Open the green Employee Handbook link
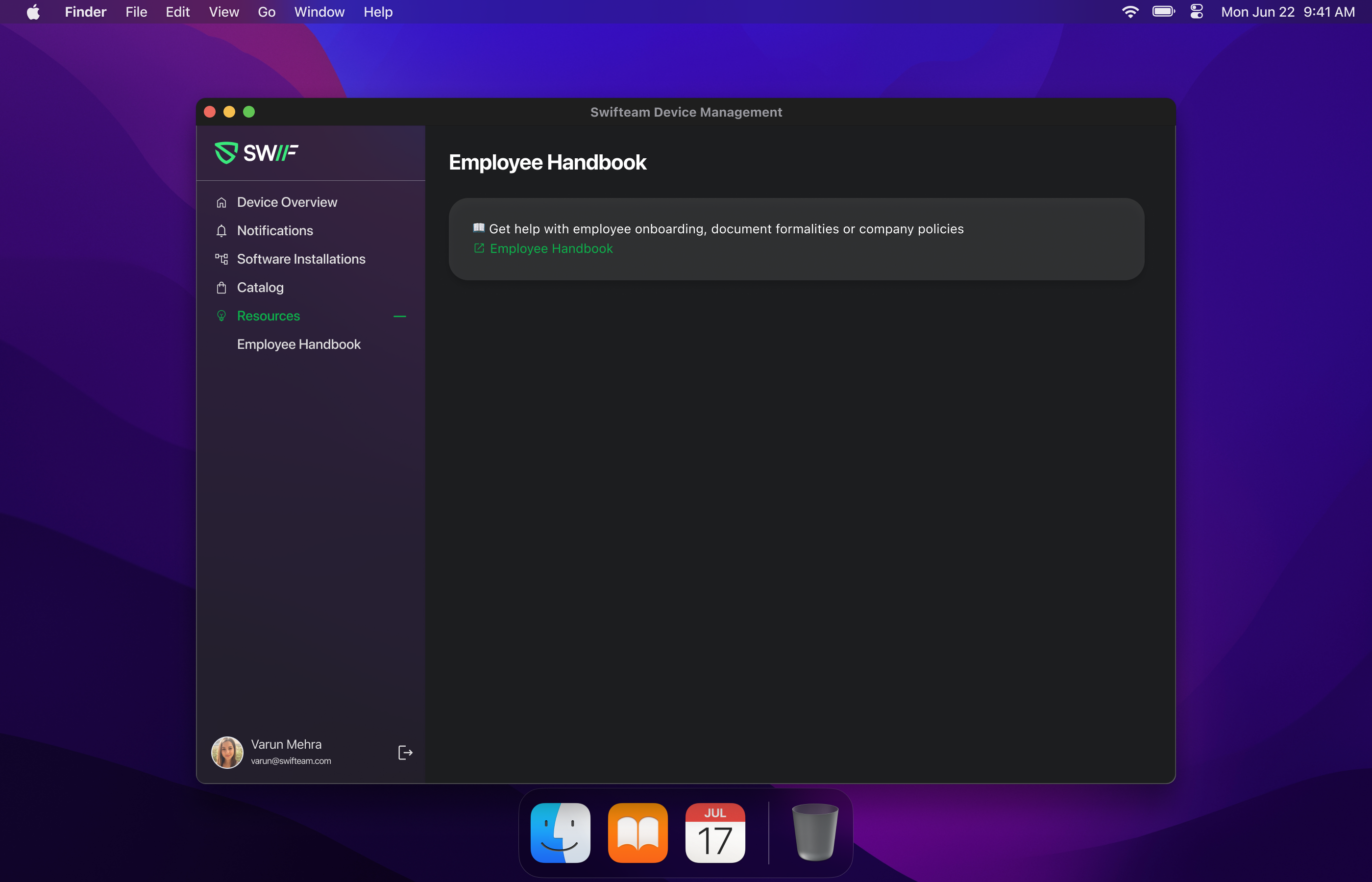The height and width of the screenshot is (882, 1372). (x=551, y=248)
